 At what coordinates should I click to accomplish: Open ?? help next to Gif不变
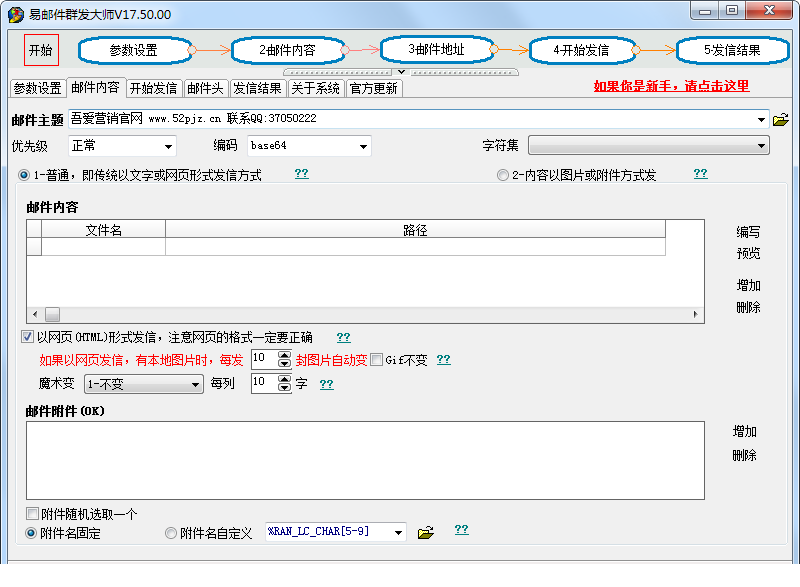coord(443,360)
